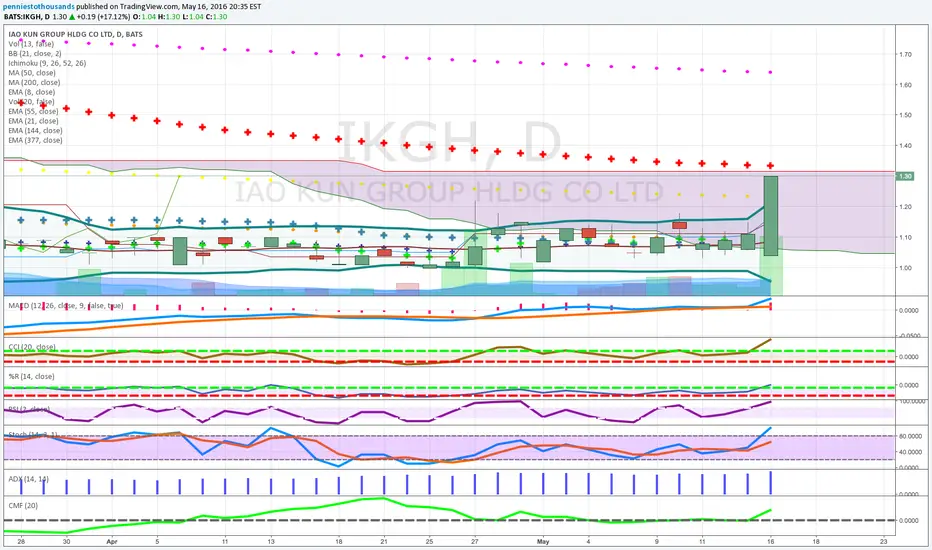Viewport: 932px width, 550px height.
Task: Click the 16 date axis label
Action: point(770,542)
